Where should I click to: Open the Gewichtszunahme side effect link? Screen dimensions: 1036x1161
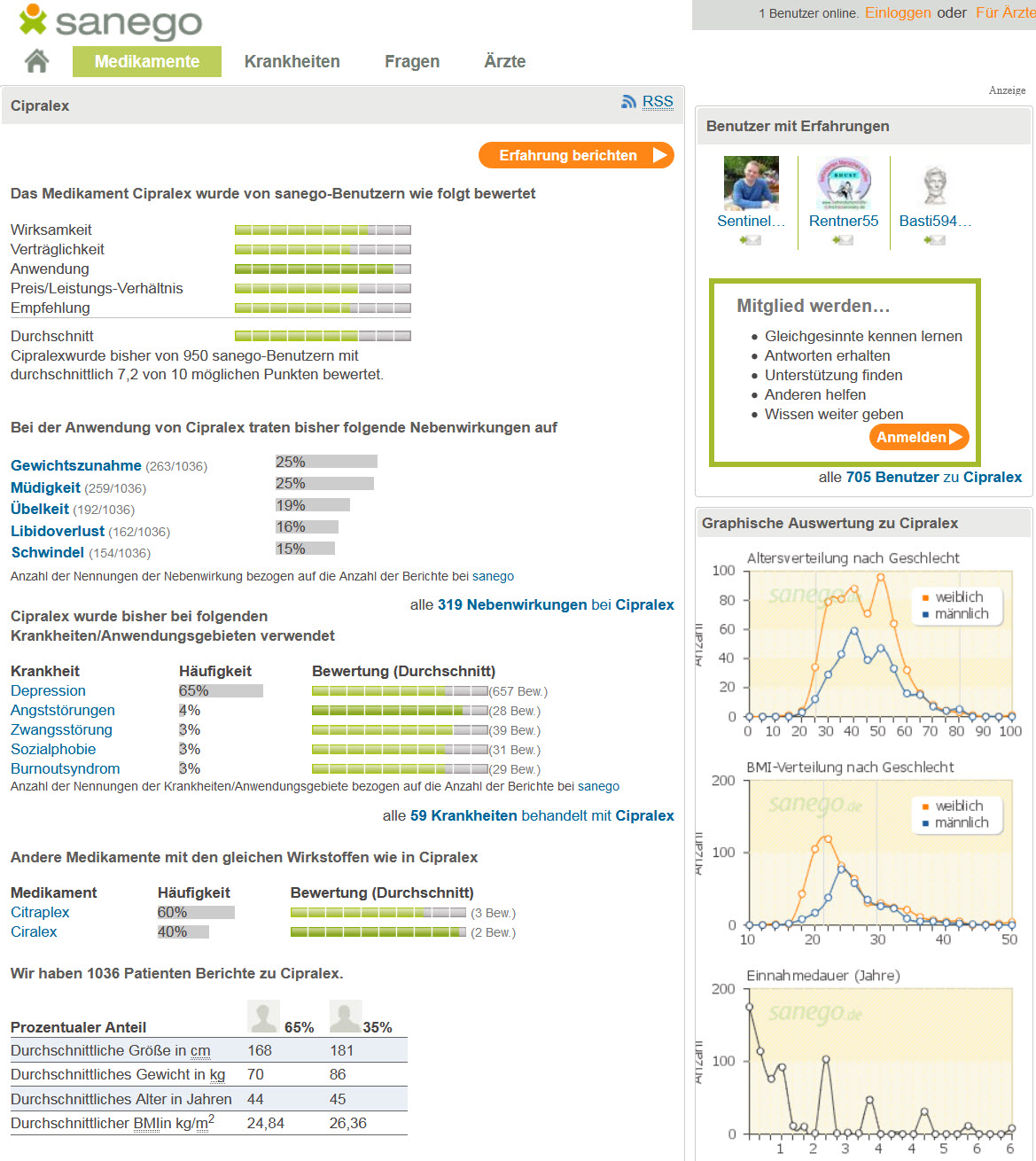pos(76,465)
